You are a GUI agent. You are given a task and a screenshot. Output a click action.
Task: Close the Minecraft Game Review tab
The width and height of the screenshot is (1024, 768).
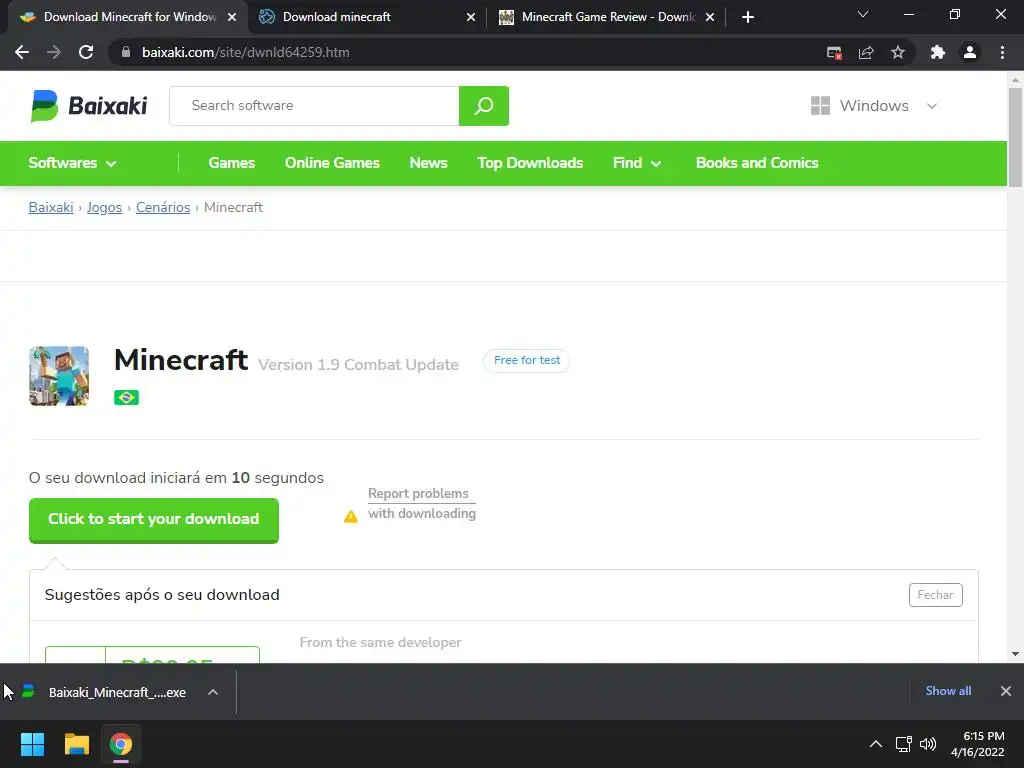pos(710,17)
